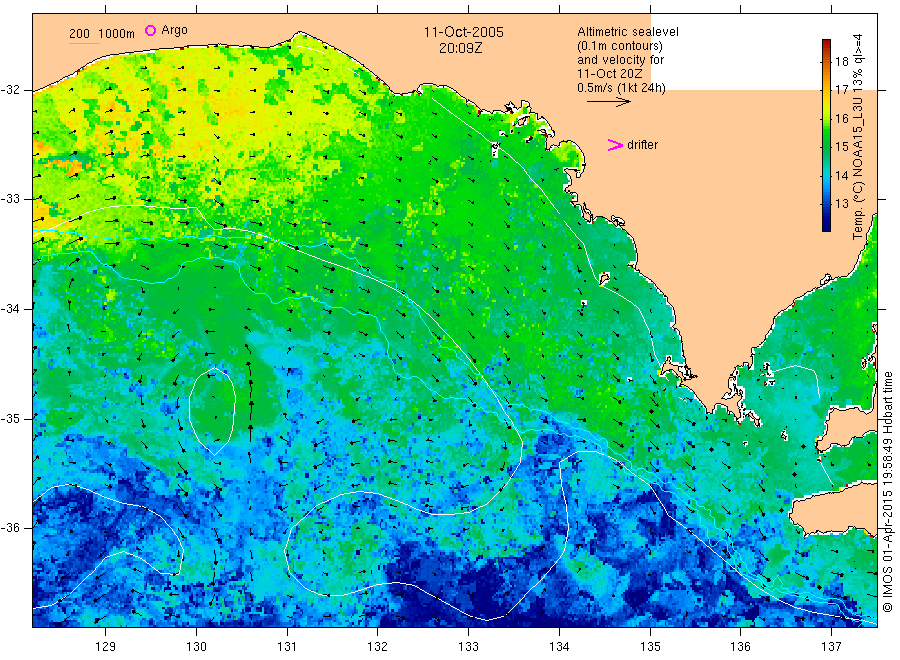
Task: Click the 18 value on temperature scale
Action: pyautogui.click(x=841, y=62)
